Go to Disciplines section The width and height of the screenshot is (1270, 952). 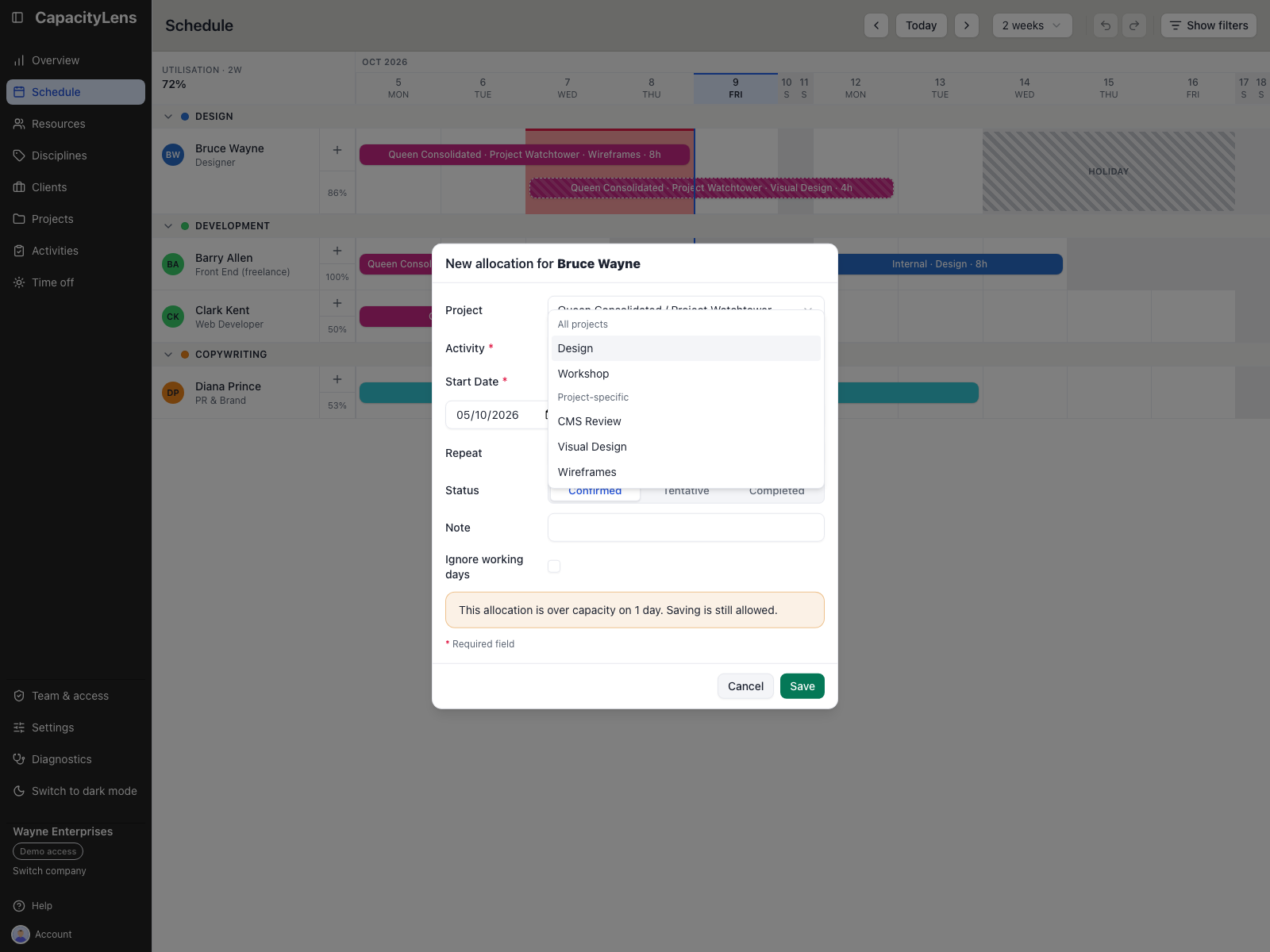point(75,155)
